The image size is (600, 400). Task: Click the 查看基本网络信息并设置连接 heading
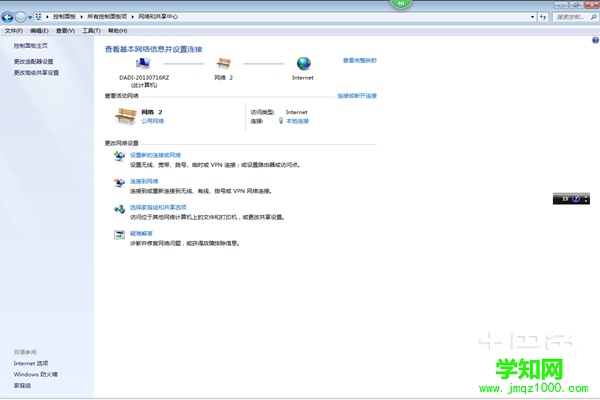click(153, 49)
